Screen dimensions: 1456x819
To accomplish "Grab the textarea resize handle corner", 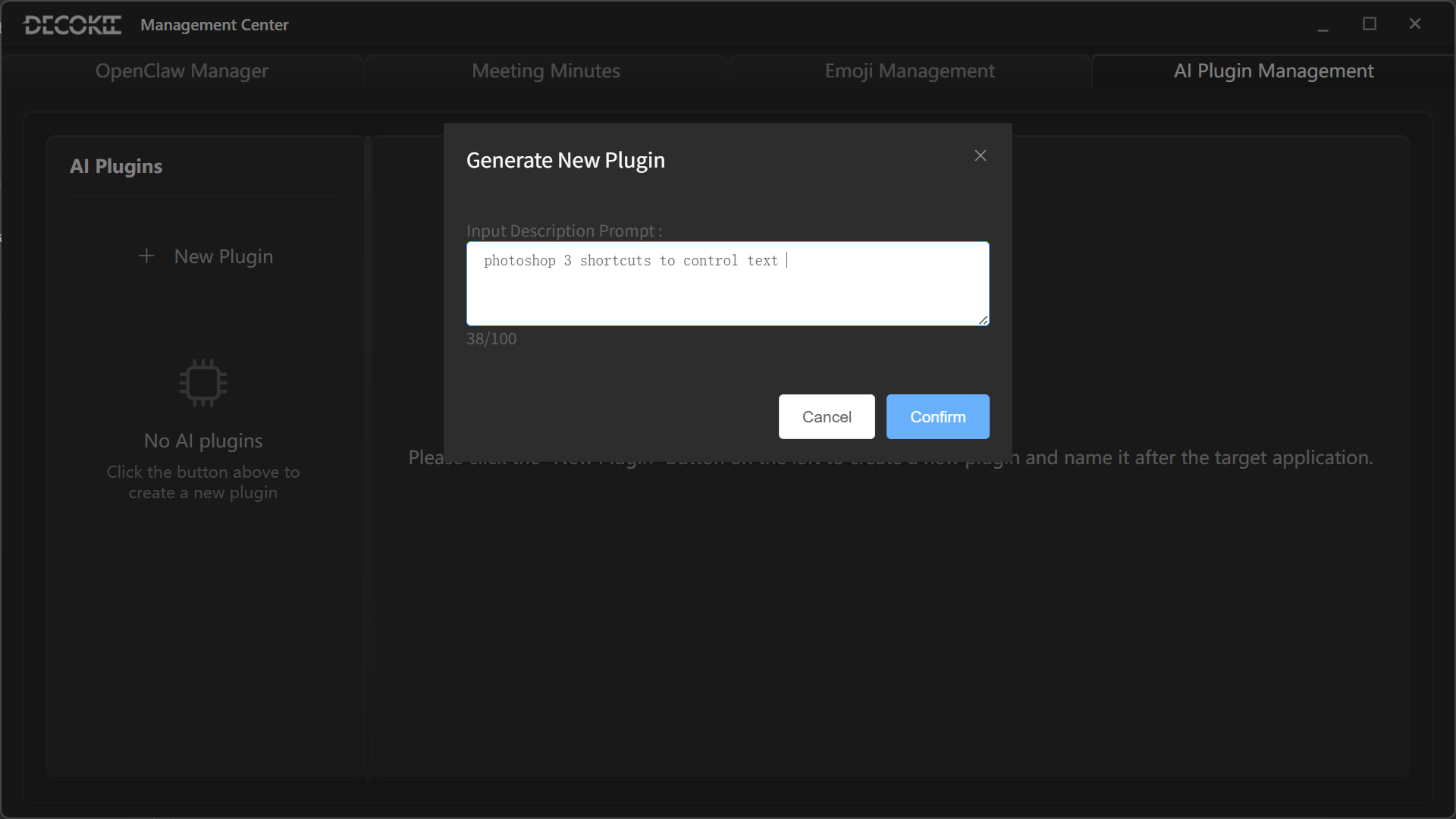I will pos(984,320).
